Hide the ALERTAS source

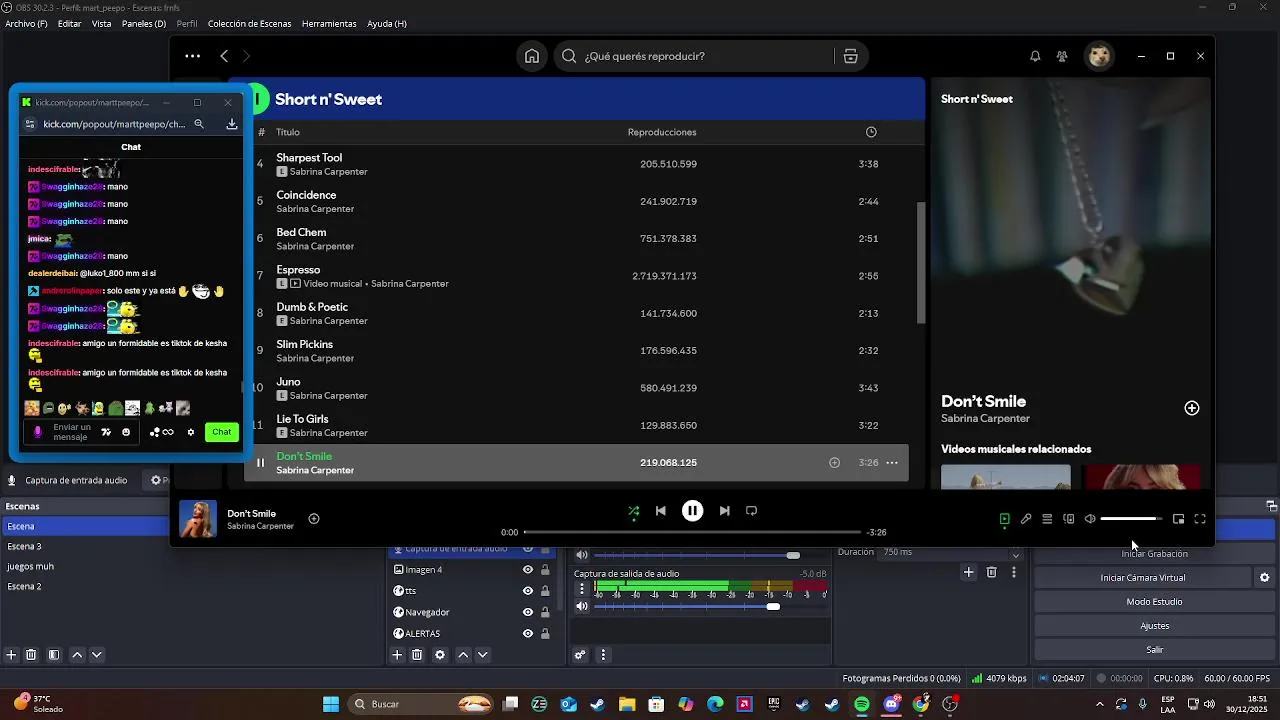tap(528, 633)
